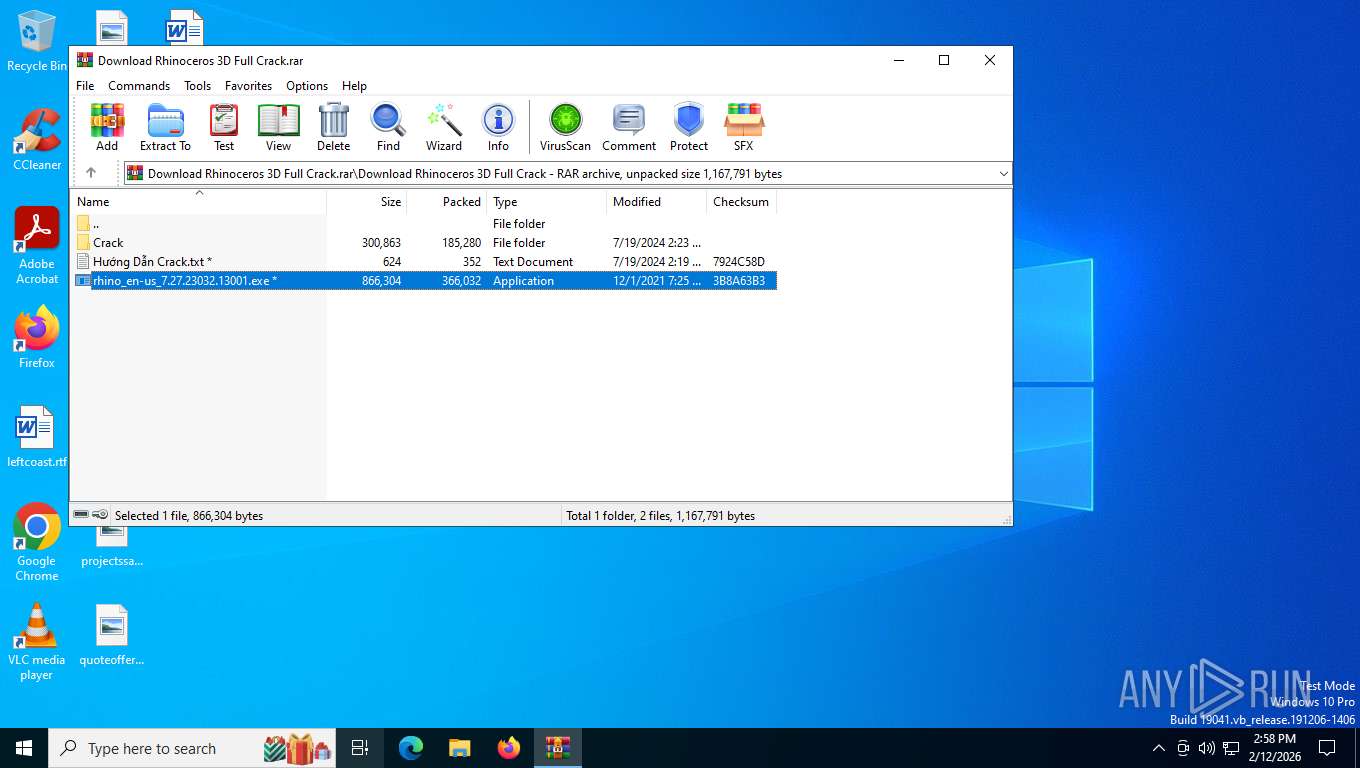Click checksum 7924C58D cell
The width and height of the screenshot is (1360, 768).
(x=739, y=261)
